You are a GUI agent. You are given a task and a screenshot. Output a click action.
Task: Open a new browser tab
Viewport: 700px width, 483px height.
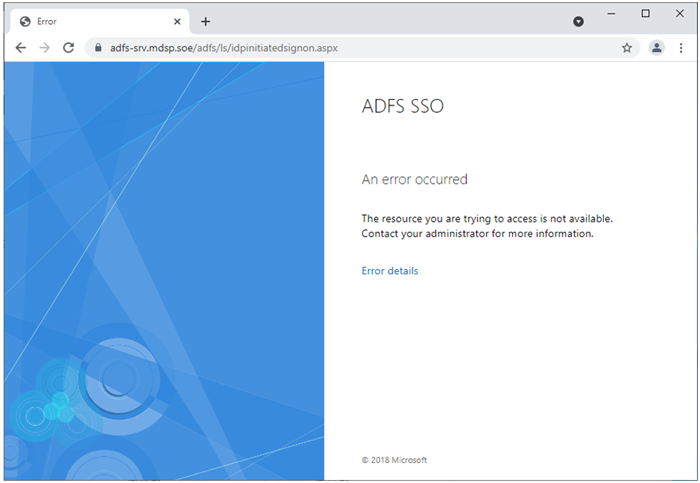(x=205, y=21)
